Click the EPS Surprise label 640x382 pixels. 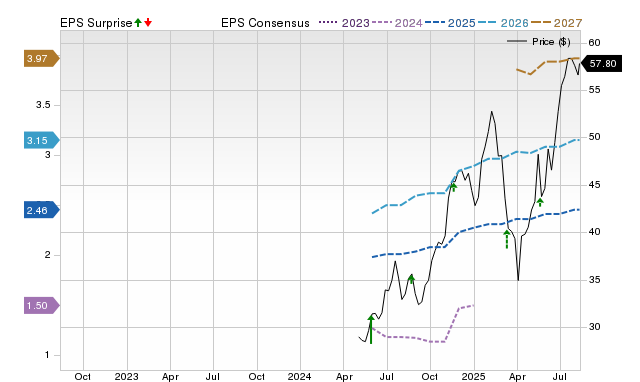[x=96, y=23]
